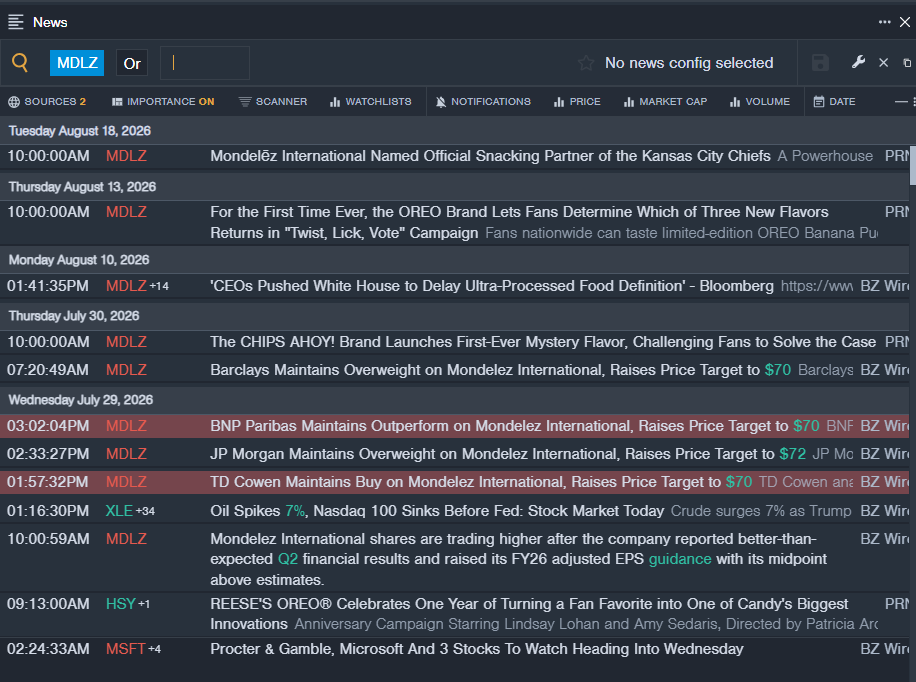This screenshot has height=682, width=916.
Task: Toggle the Or search operator
Action: [132, 63]
